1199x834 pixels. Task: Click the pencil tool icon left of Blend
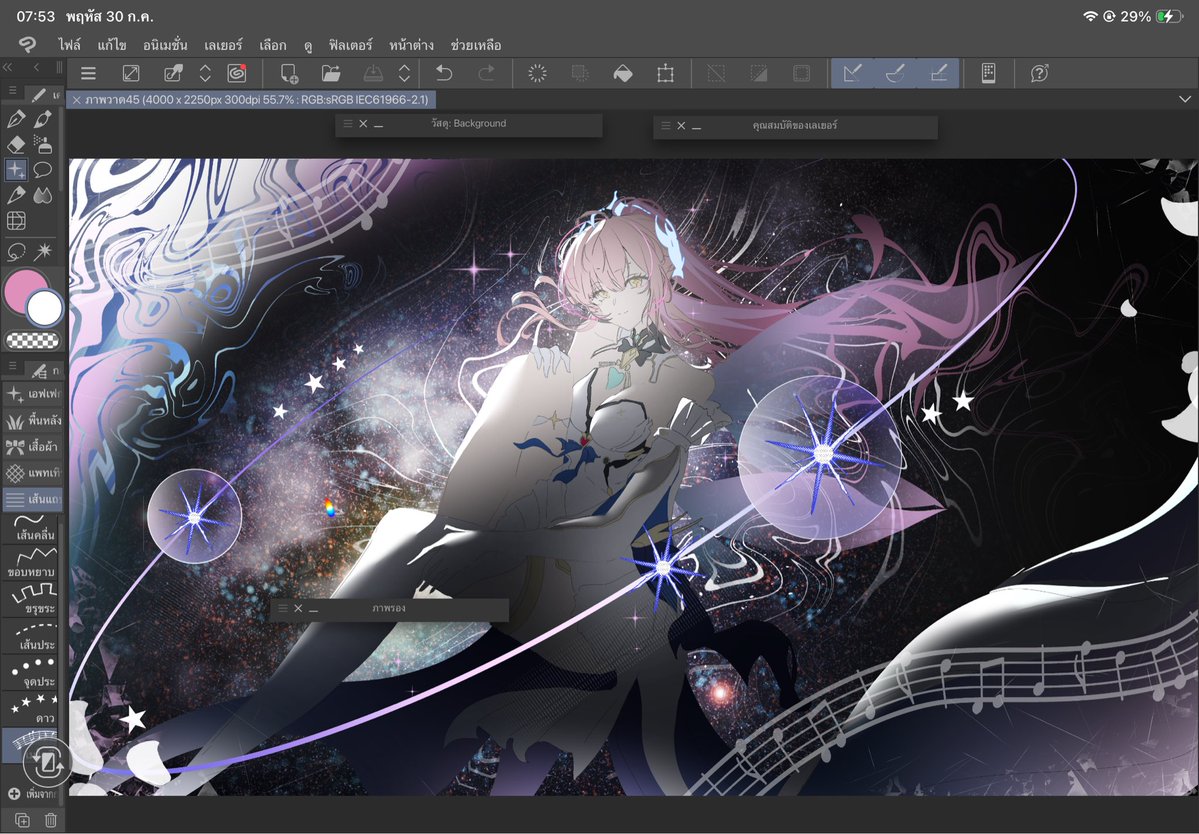pyautogui.click(x=16, y=195)
